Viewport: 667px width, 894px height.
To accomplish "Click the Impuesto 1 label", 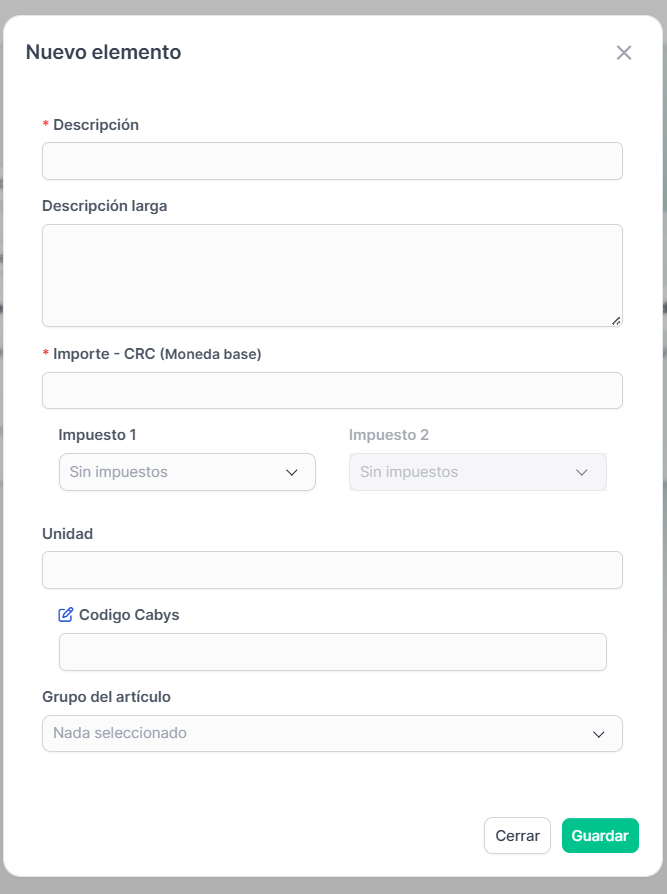I will (x=97, y=435).
